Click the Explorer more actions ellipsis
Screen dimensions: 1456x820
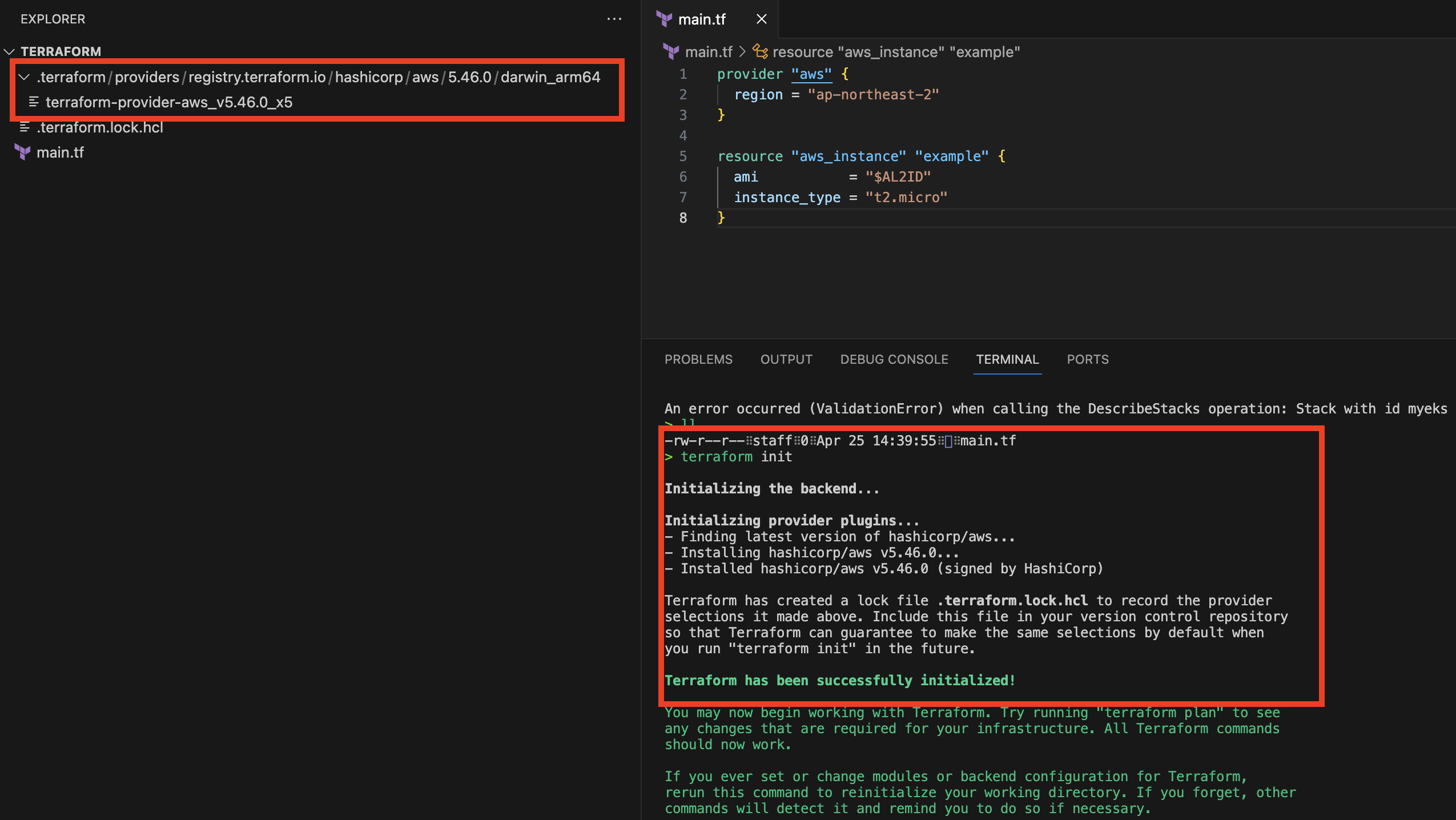[614, 19]
